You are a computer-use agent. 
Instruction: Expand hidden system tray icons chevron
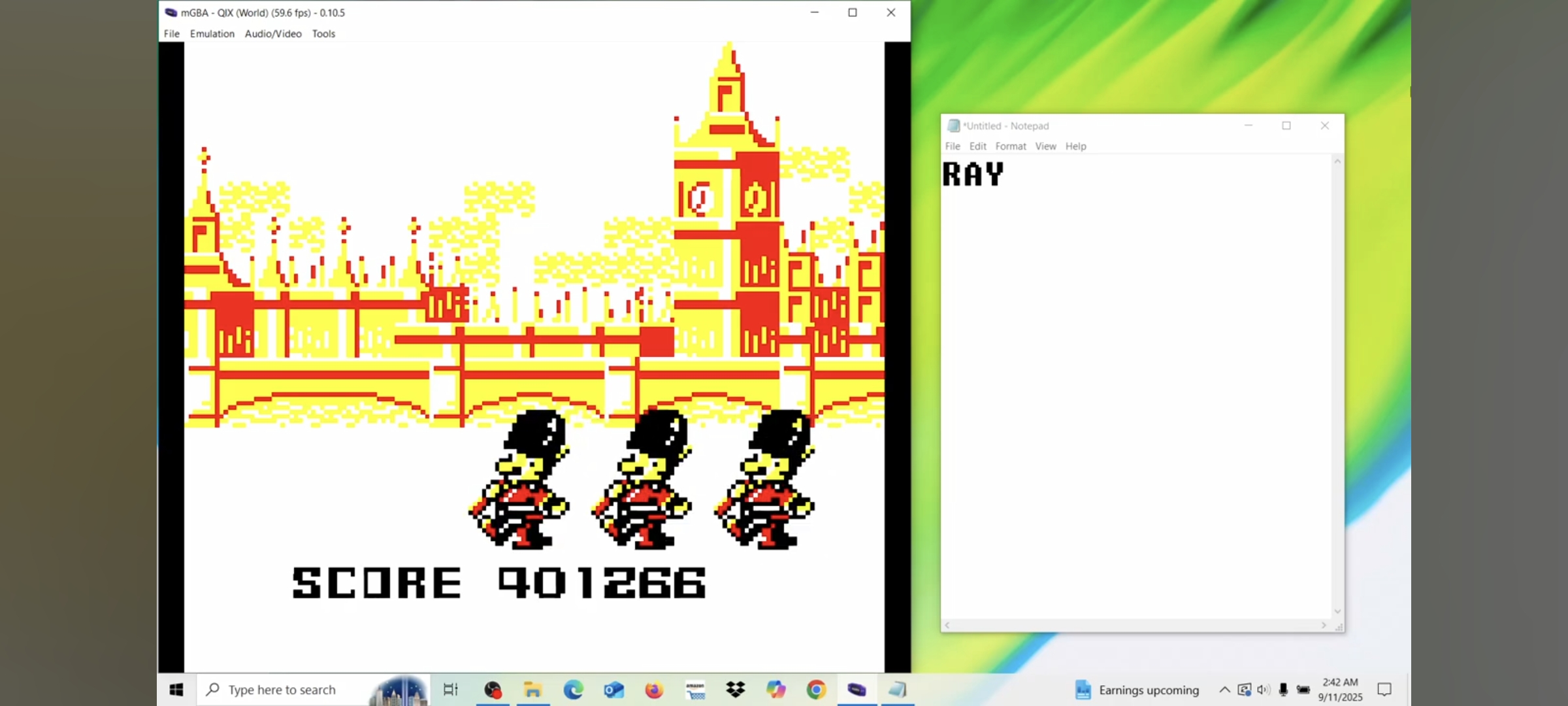point(1224,690)
